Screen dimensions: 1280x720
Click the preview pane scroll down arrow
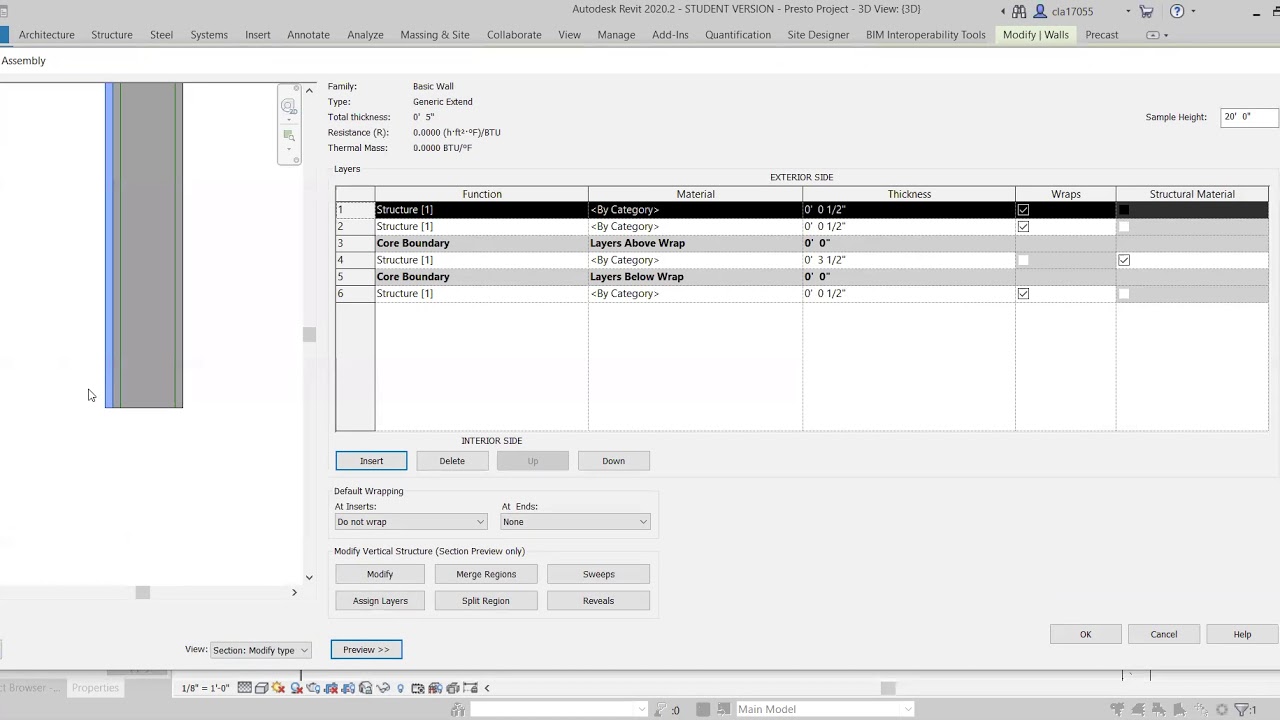pyautogui.click(x=309, y=577)
